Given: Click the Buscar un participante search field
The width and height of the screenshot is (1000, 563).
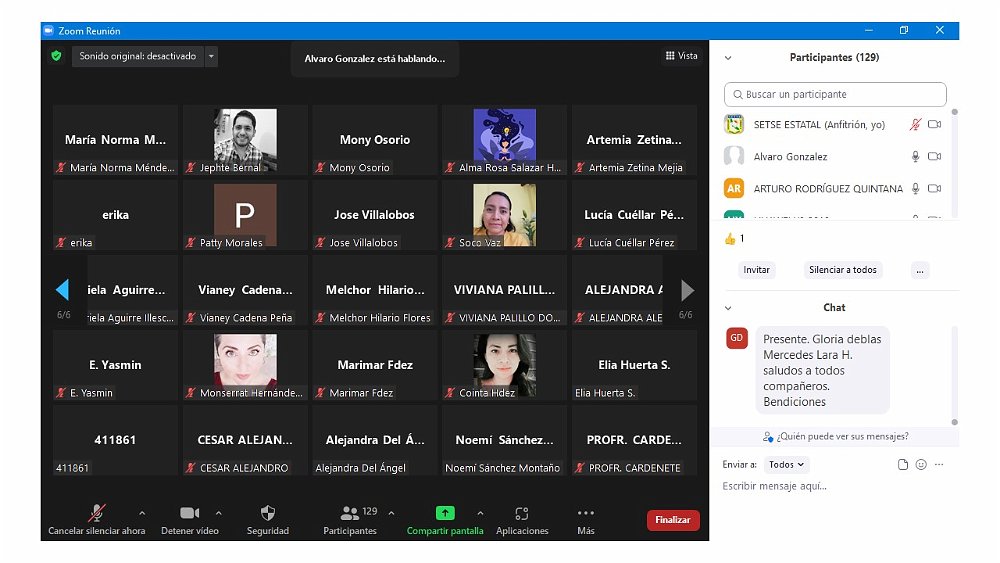Looking at the screenshot, I should pyautogui.click(x=835, y=95).
